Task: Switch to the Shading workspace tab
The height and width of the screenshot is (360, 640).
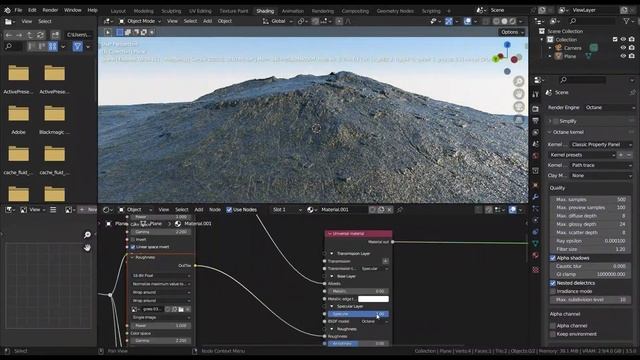Action: [x=265, y=11]
